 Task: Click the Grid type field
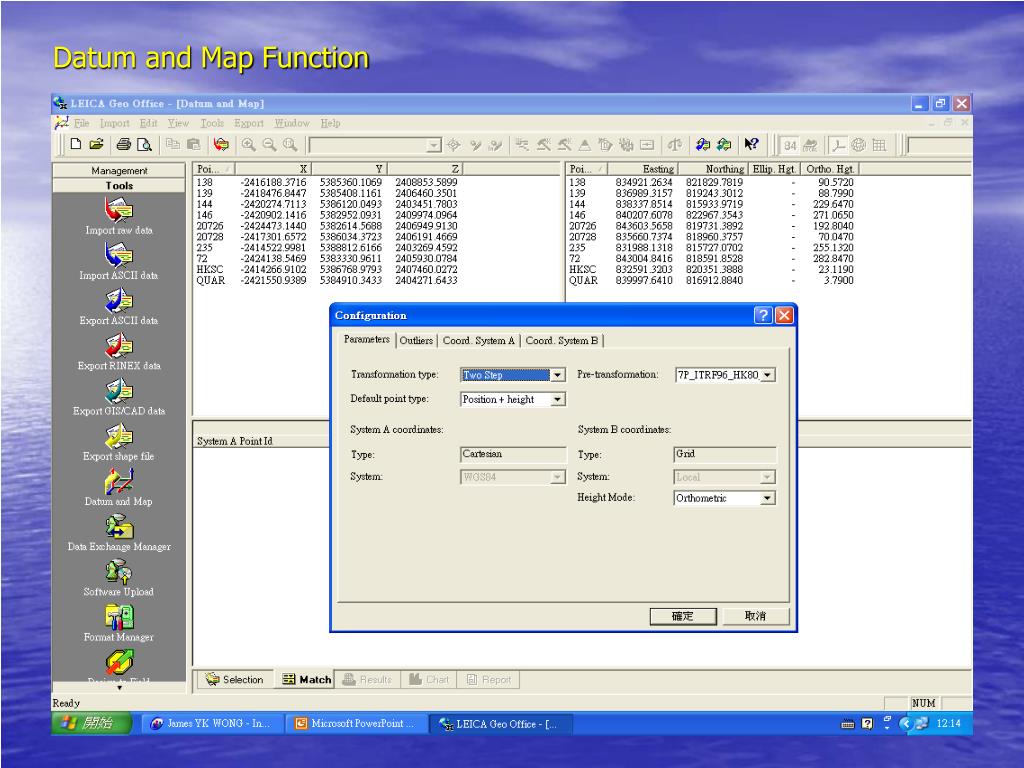click(725, 455)
